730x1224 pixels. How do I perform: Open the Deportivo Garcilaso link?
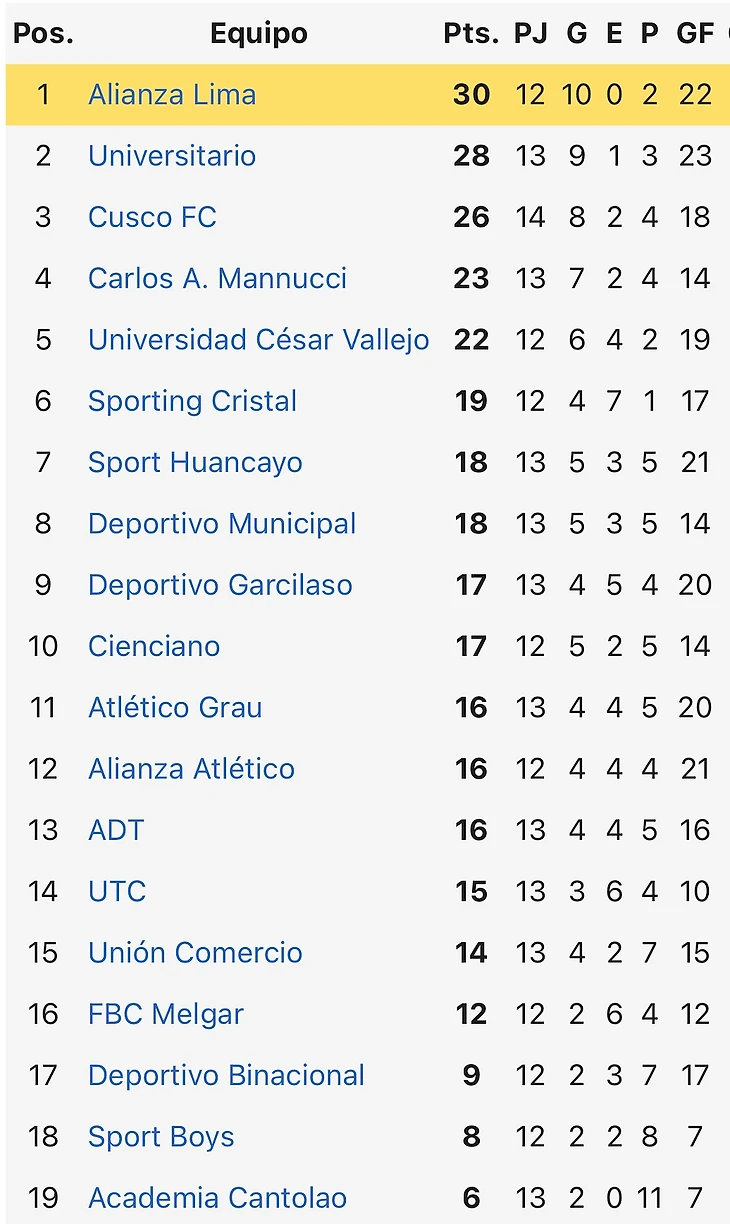pos(220,585)
